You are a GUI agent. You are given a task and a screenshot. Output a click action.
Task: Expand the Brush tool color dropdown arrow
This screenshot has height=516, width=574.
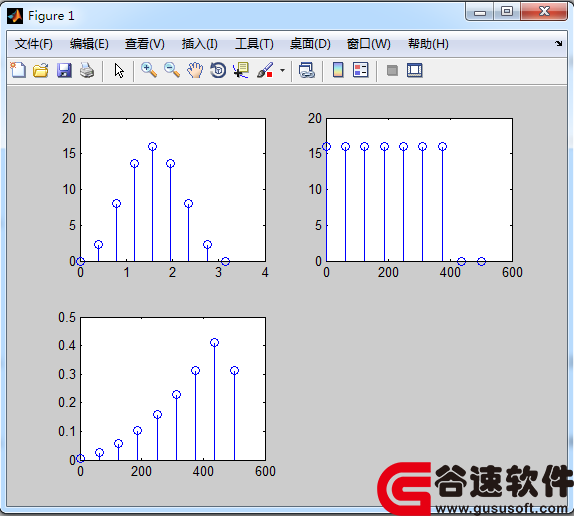[x=282, y=70]
